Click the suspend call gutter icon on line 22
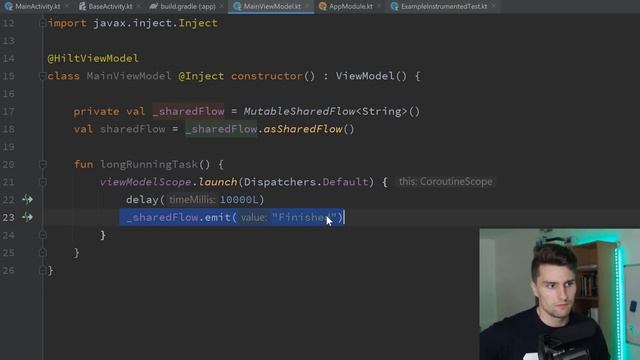This screenshot has width=640, height=360. click(27, 200)
